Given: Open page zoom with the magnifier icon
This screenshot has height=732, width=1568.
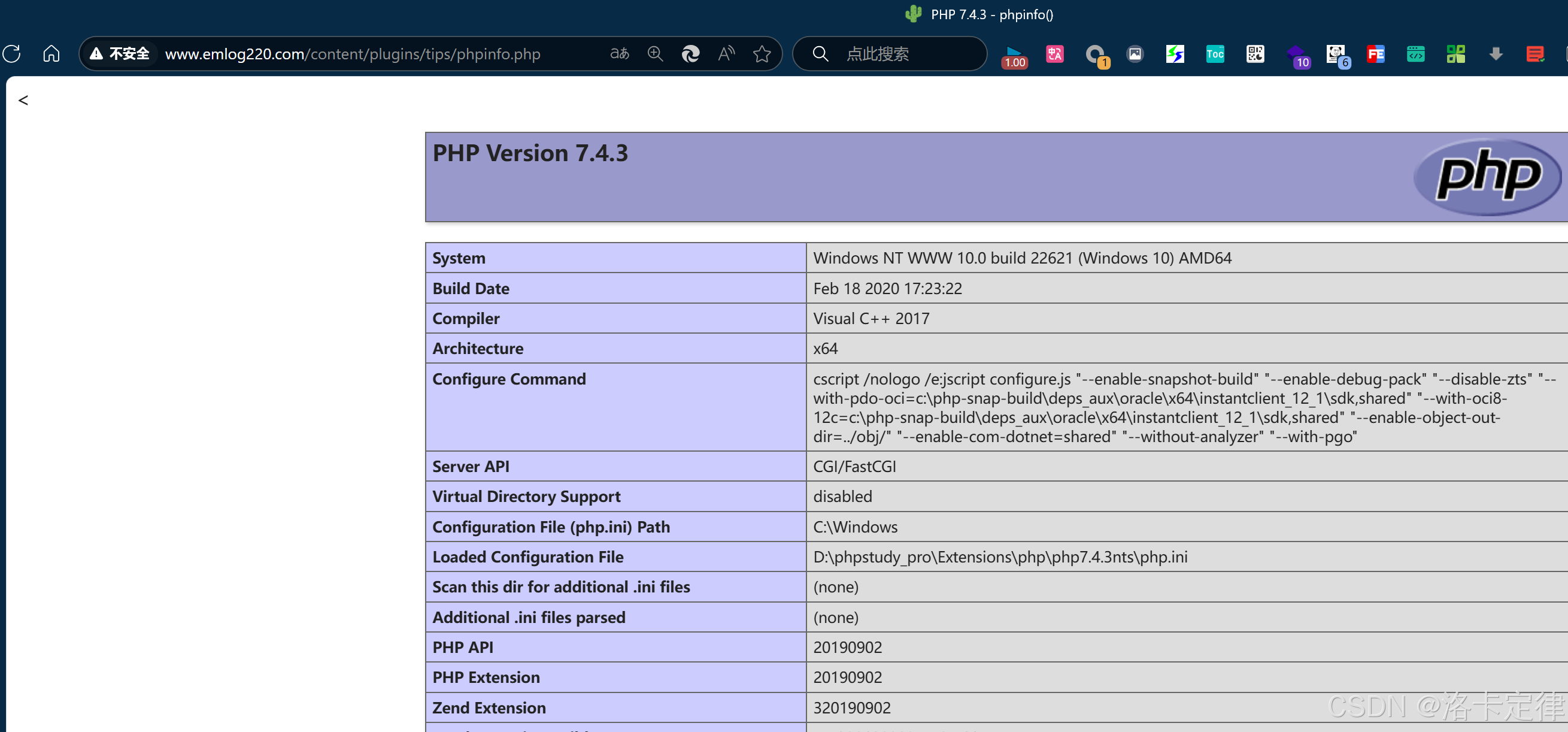Looking at the screenshot, I should (656, 53).
